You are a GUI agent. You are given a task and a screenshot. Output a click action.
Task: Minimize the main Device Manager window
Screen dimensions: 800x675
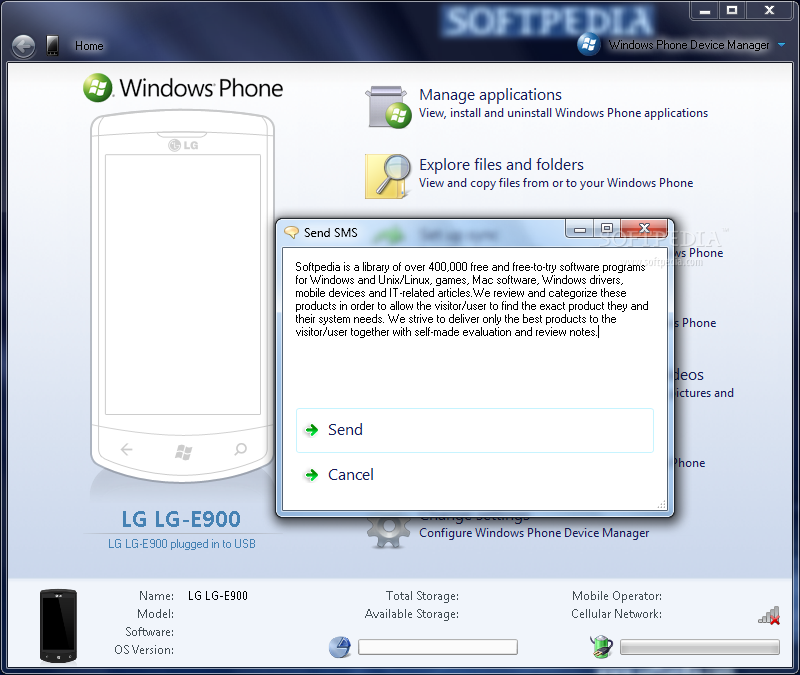coord(705,10)
